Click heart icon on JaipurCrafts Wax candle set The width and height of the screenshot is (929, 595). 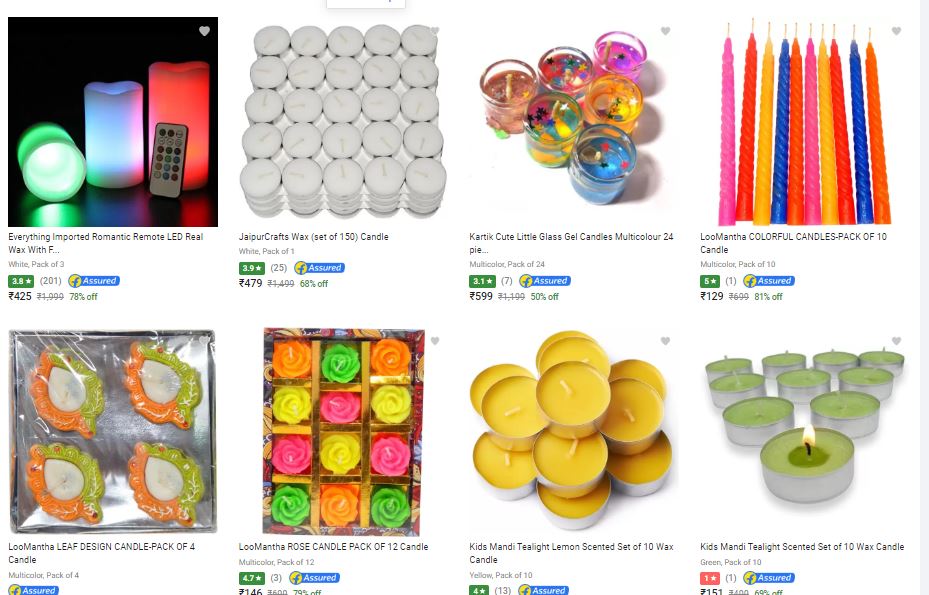pos(435,31)
